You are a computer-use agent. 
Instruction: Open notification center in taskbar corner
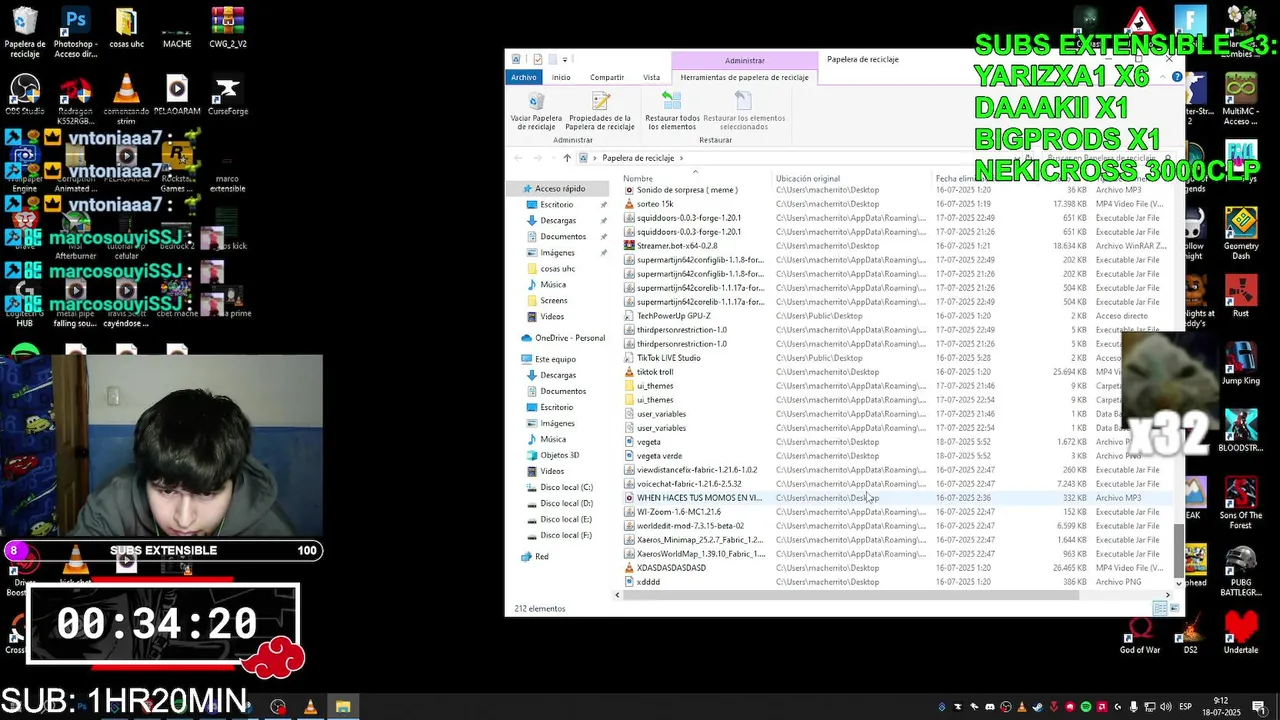pos(1259,707)
